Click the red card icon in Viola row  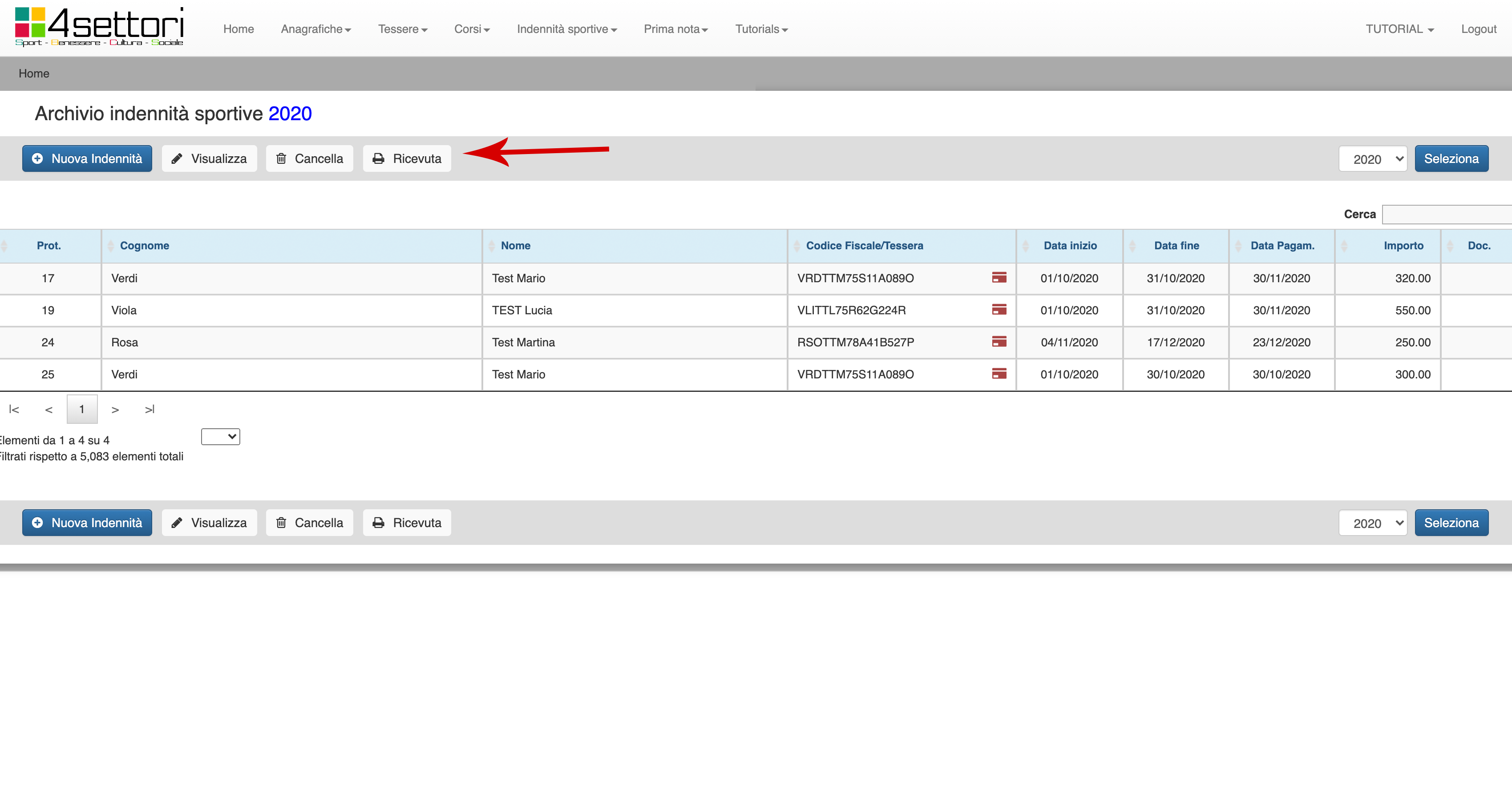[999, 309]
